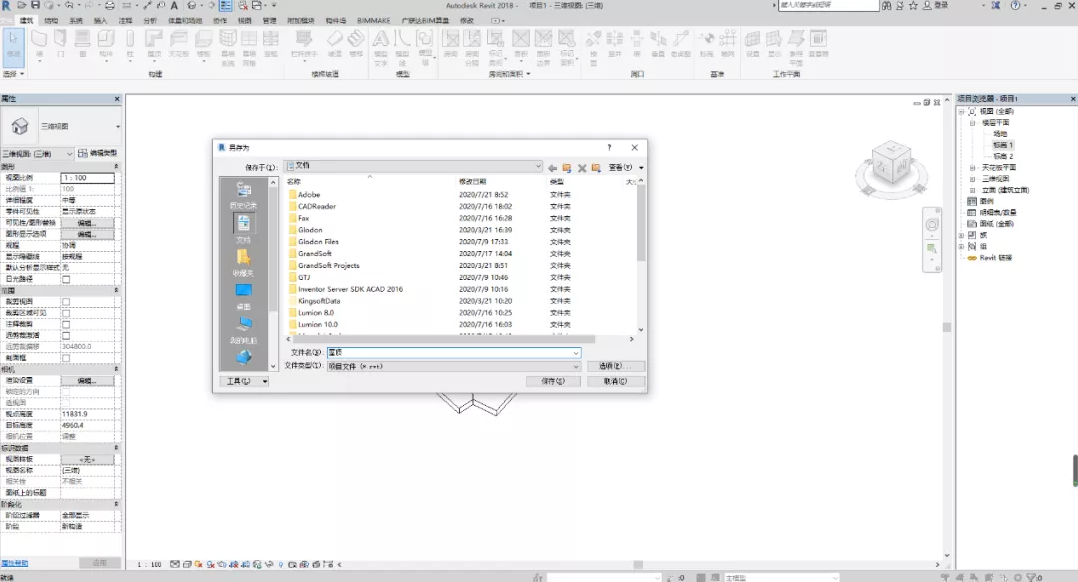Toggle the Annotation Crop checkbox
This screenshot has height=582, width=1078.
click(x=66, y=324)
